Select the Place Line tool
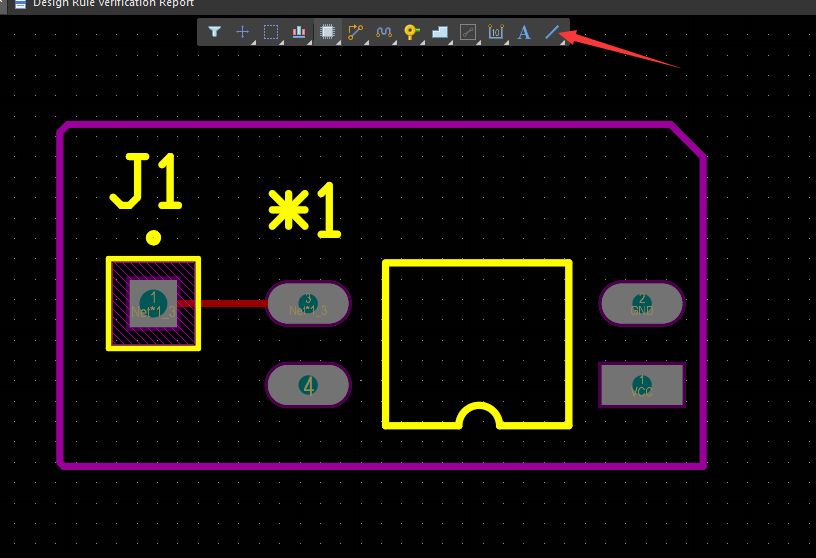Viewport: 816px width, 558px height. (552, 32)
